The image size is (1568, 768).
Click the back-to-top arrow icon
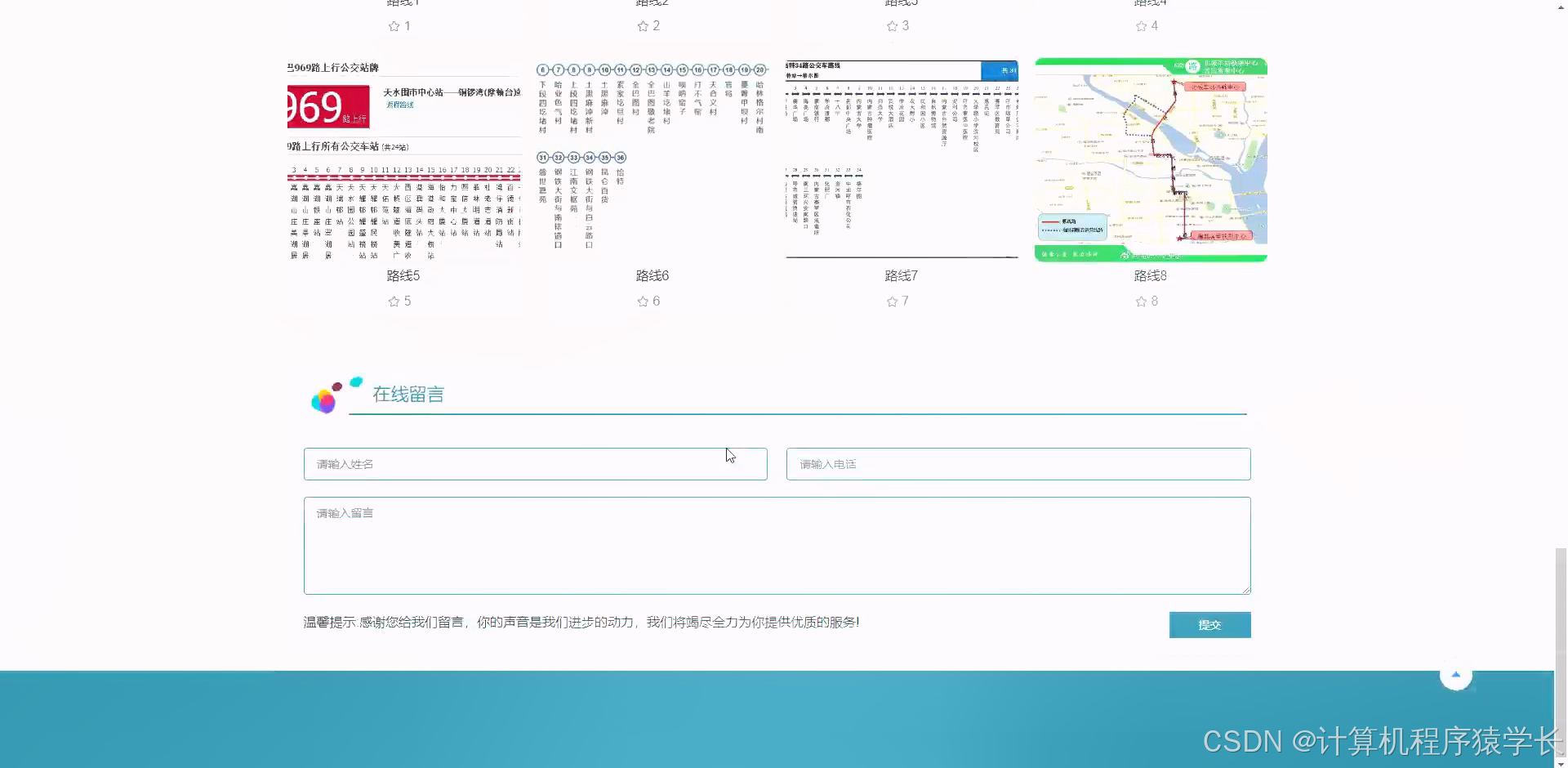pos(1456,675)
